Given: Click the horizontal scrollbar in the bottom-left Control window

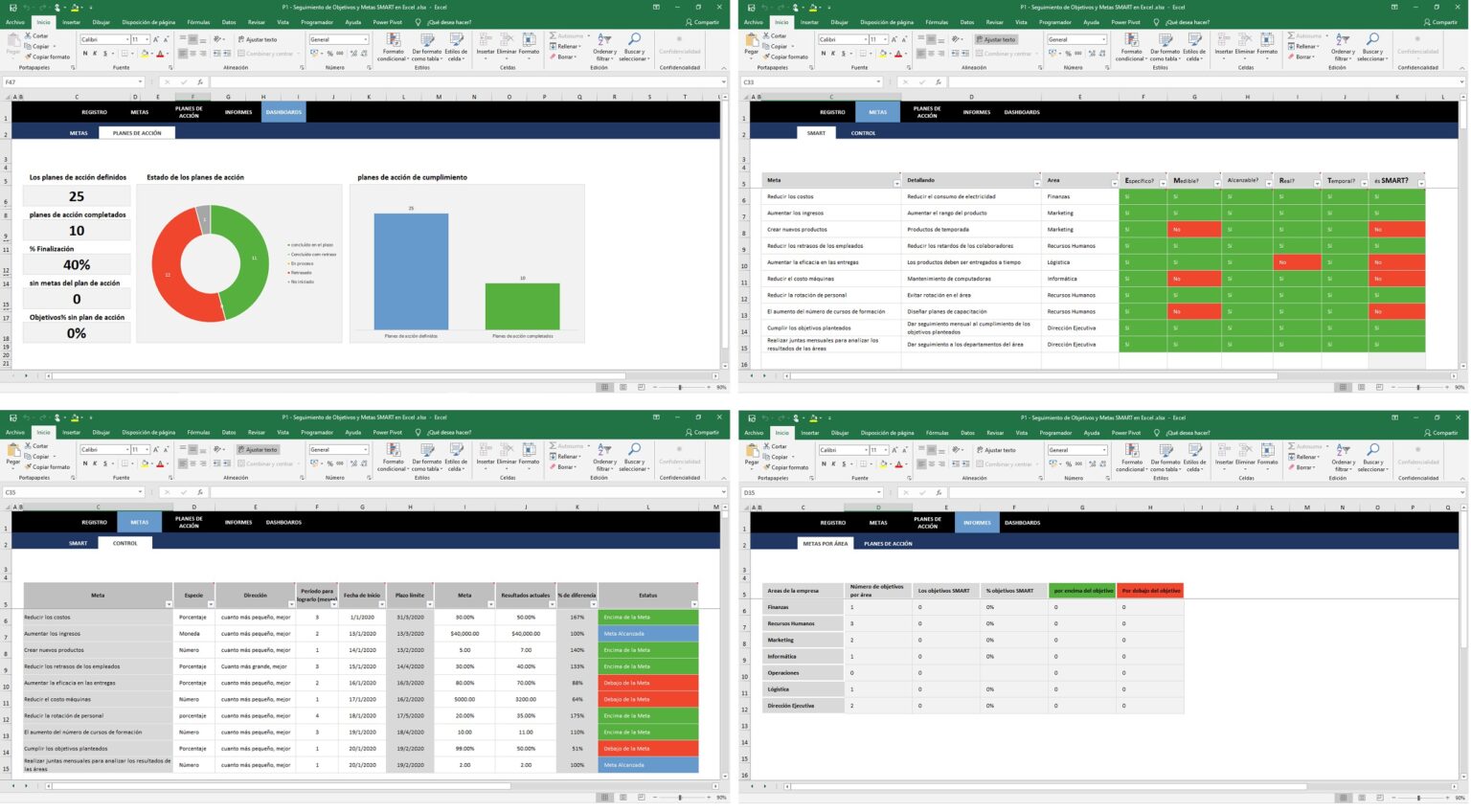Looking at the screenshot, I should click(x=280, y=786).
